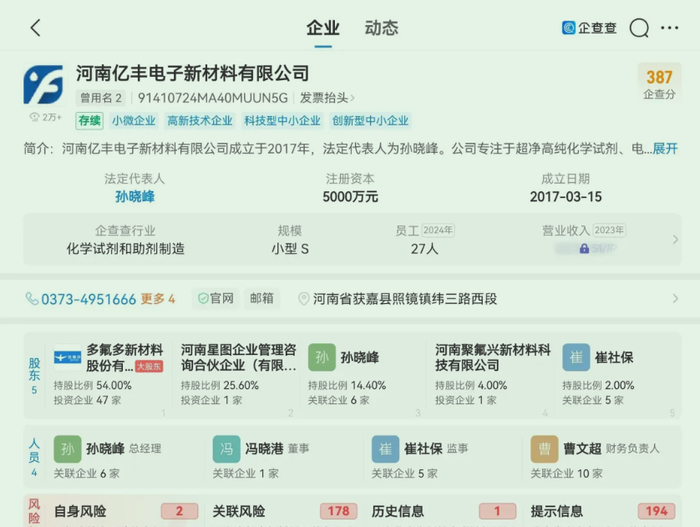Tap the 高新技术企业 tag
The image size is (700, 527).
[200, 121]
